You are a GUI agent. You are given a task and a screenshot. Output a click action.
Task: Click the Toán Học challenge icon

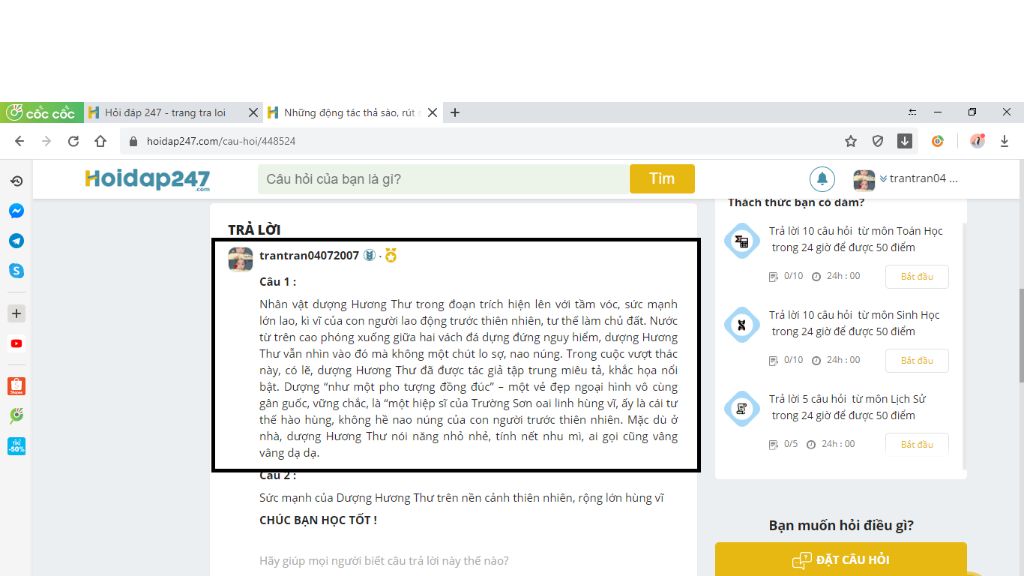point(742,241)
